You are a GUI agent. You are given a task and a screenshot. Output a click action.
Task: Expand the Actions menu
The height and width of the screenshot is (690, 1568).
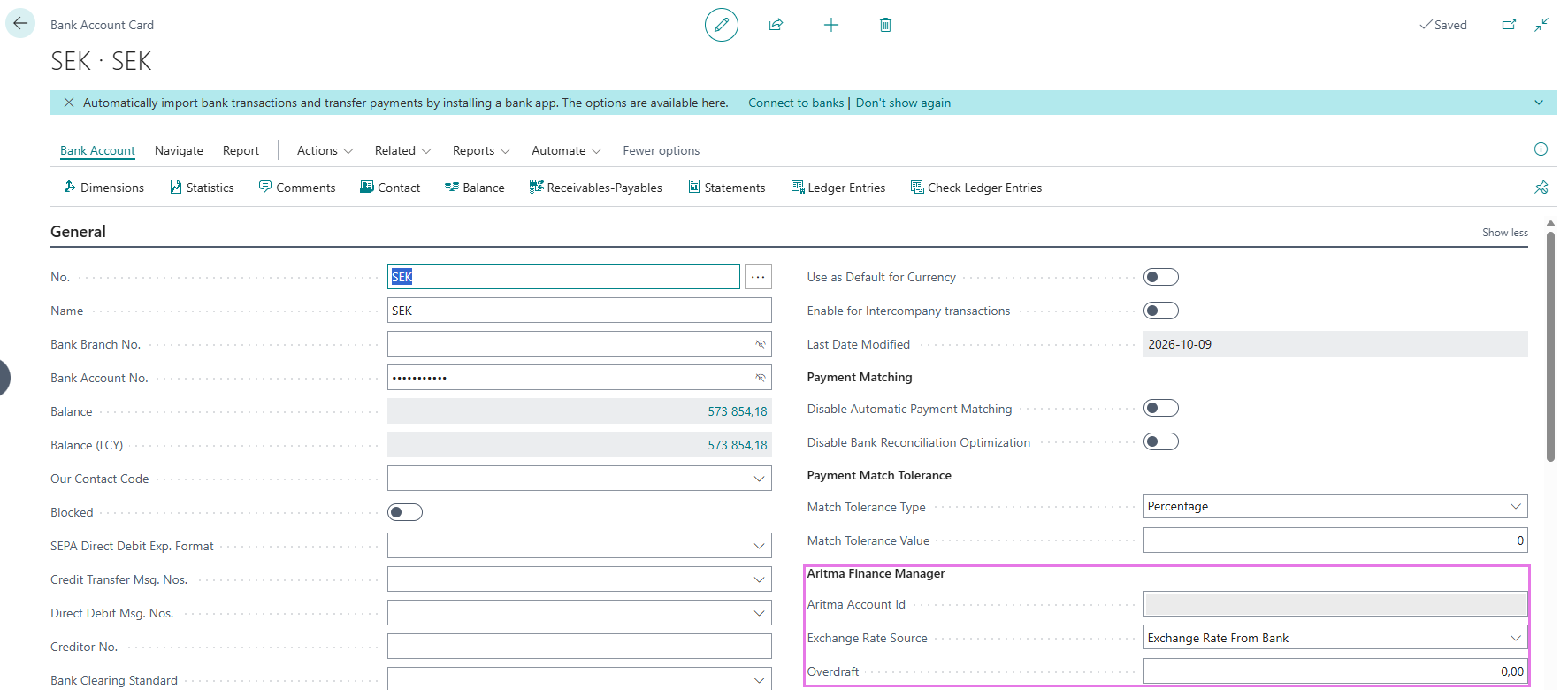325,150
